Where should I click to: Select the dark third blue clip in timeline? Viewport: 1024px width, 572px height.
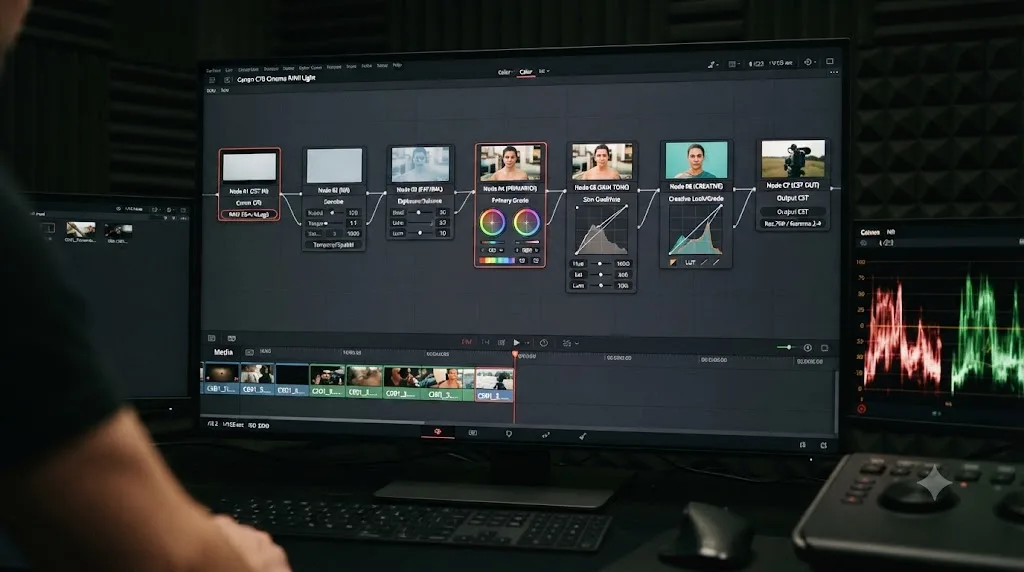[291, 380]
